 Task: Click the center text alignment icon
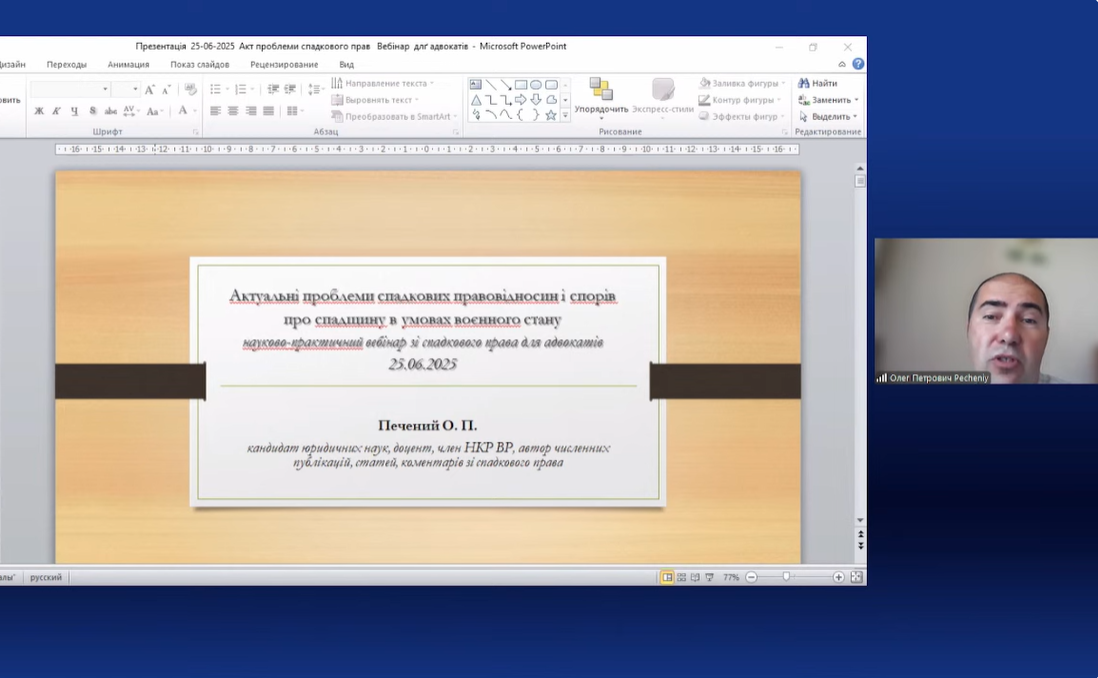click(x=233, y=111)
